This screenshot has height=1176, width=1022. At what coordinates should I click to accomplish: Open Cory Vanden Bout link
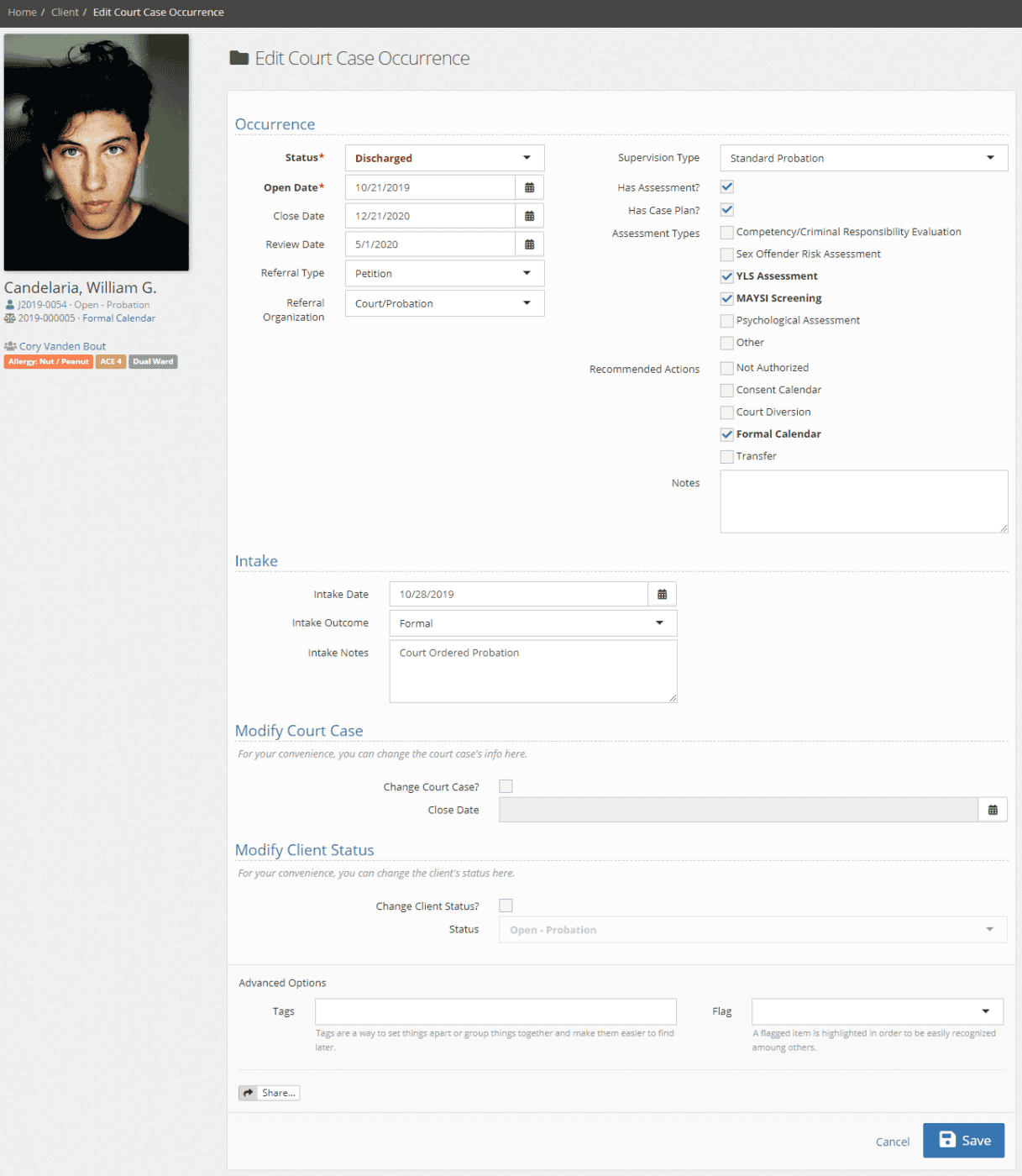(x=62, y=346)
